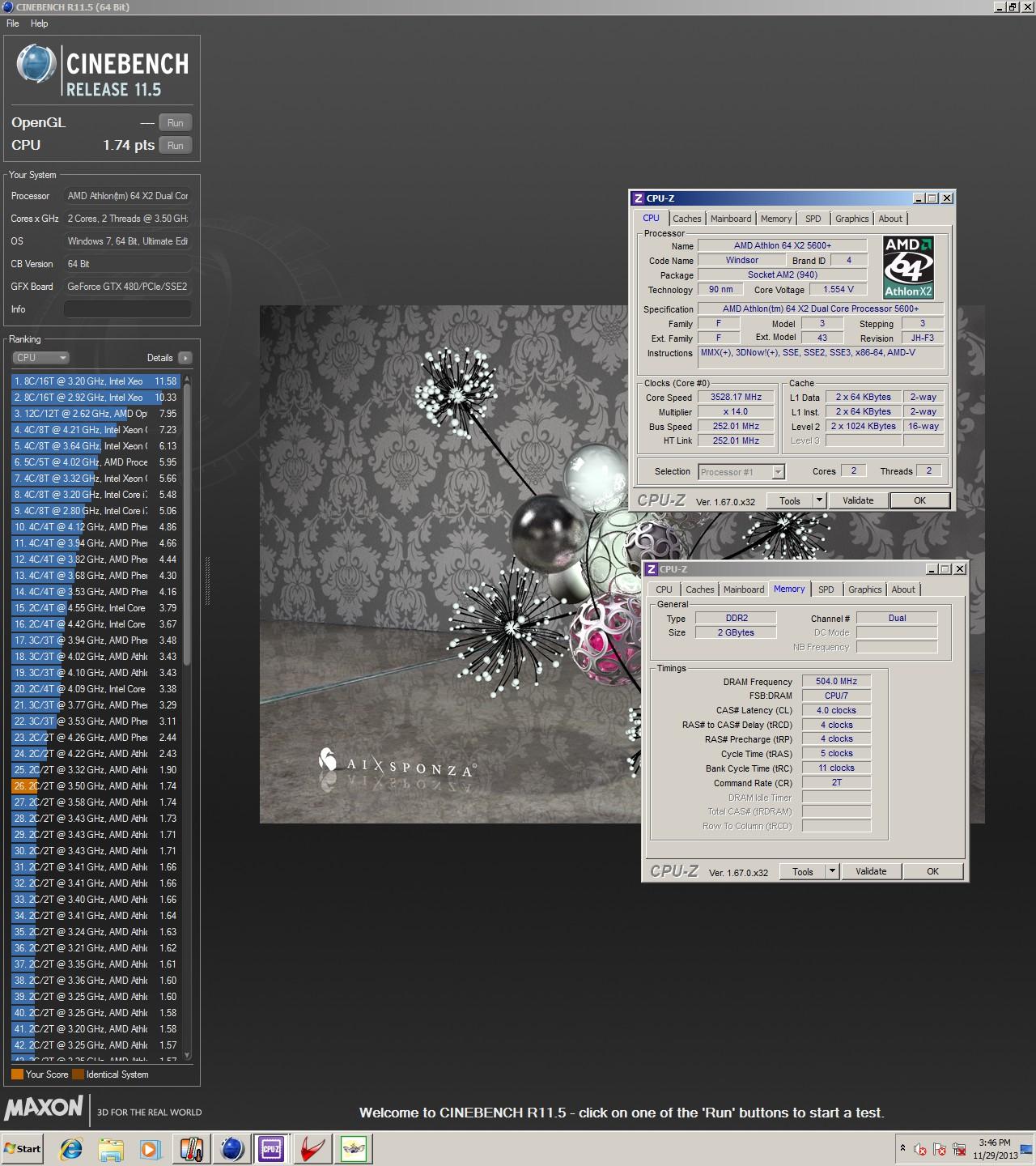Open the Windows Start menu
This screenshot has width=1036, height=1166.
(x=23, y=1149)
